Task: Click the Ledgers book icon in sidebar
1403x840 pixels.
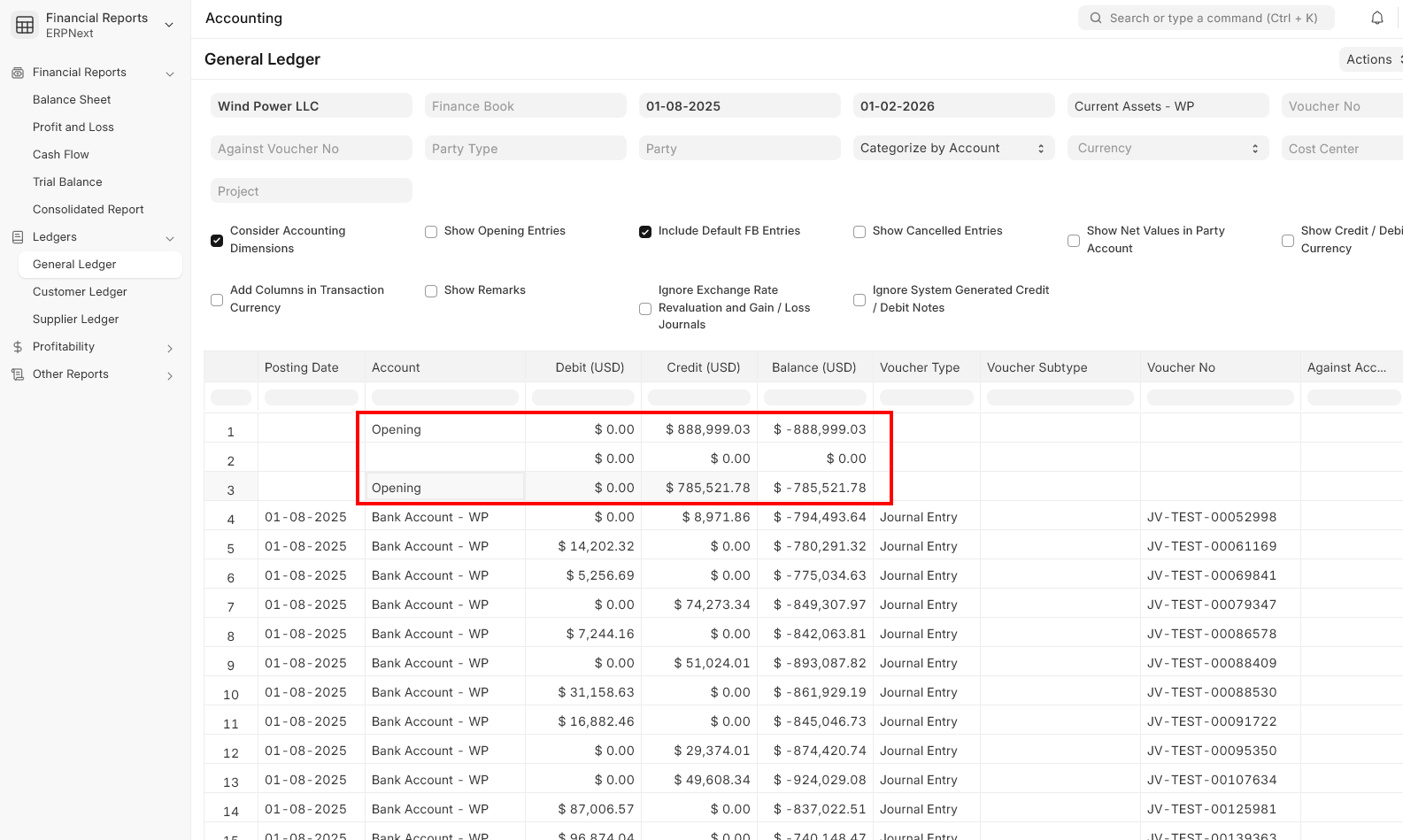Action: tap(18, 237)
